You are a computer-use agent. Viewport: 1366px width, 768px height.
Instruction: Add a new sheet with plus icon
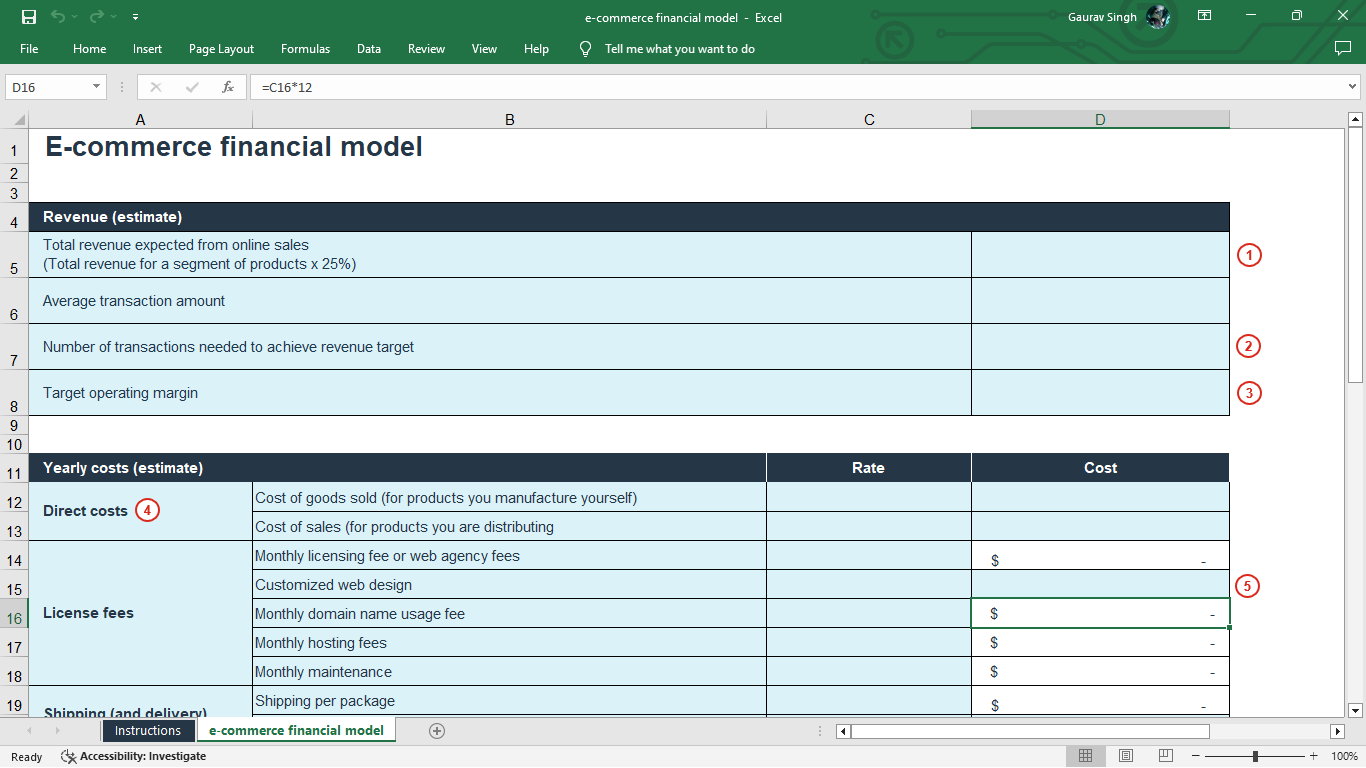pos(437,731)
